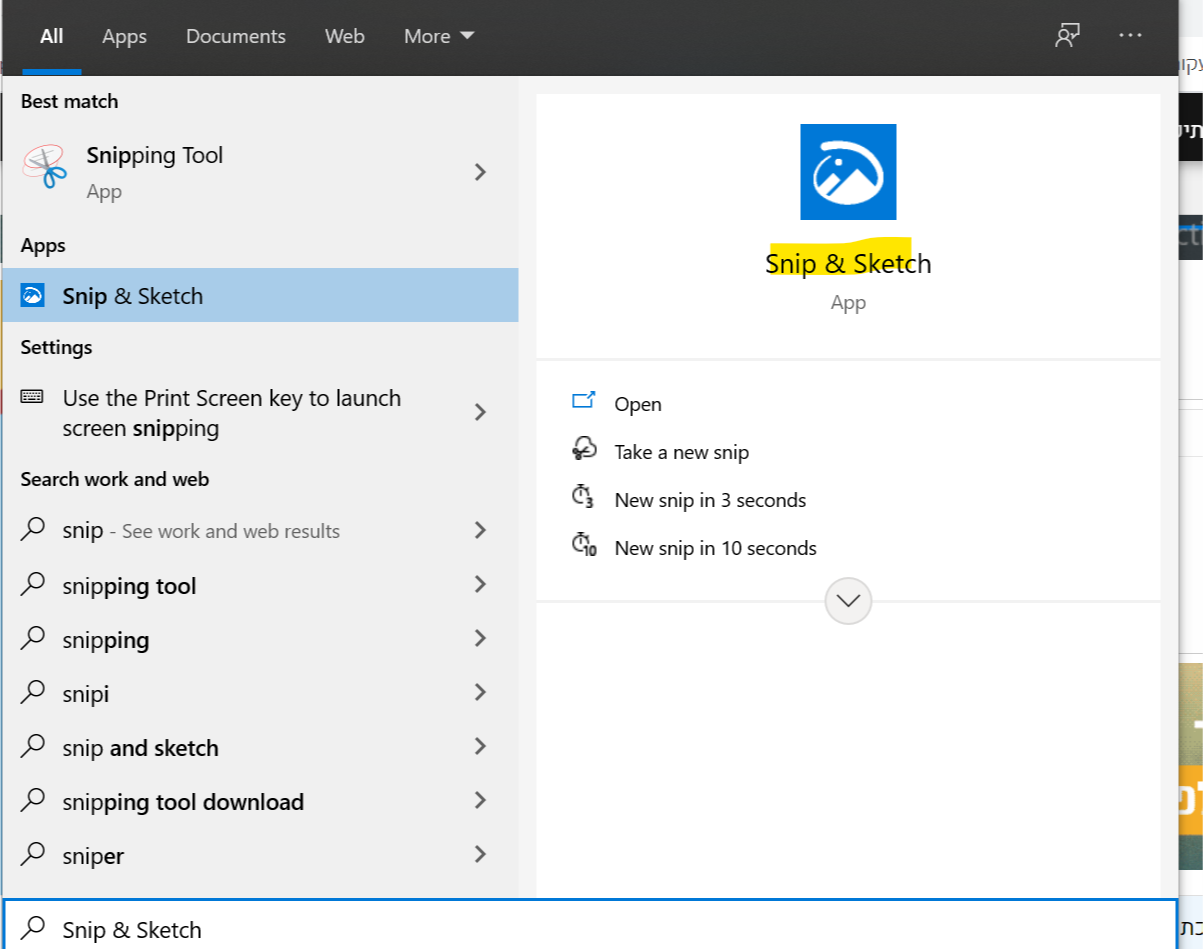Click the feedback icon in top bar
The image size is (1203, 949).
click(x=1067, y=36)
